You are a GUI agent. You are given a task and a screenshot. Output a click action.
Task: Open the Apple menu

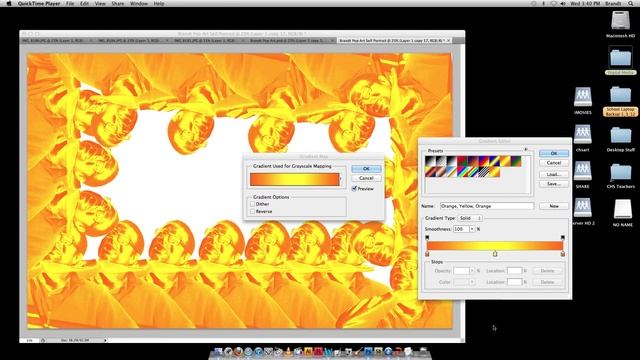click(9, 3)
